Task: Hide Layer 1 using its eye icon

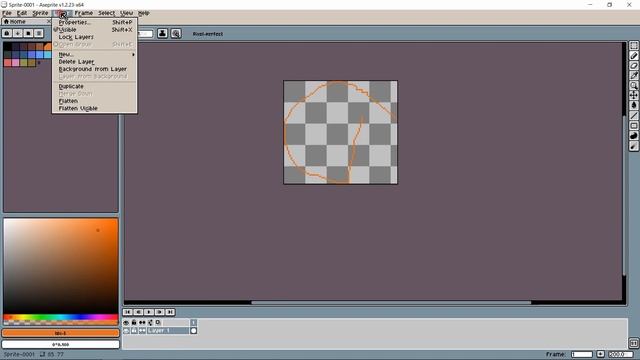Action: [x=126, y=331]
